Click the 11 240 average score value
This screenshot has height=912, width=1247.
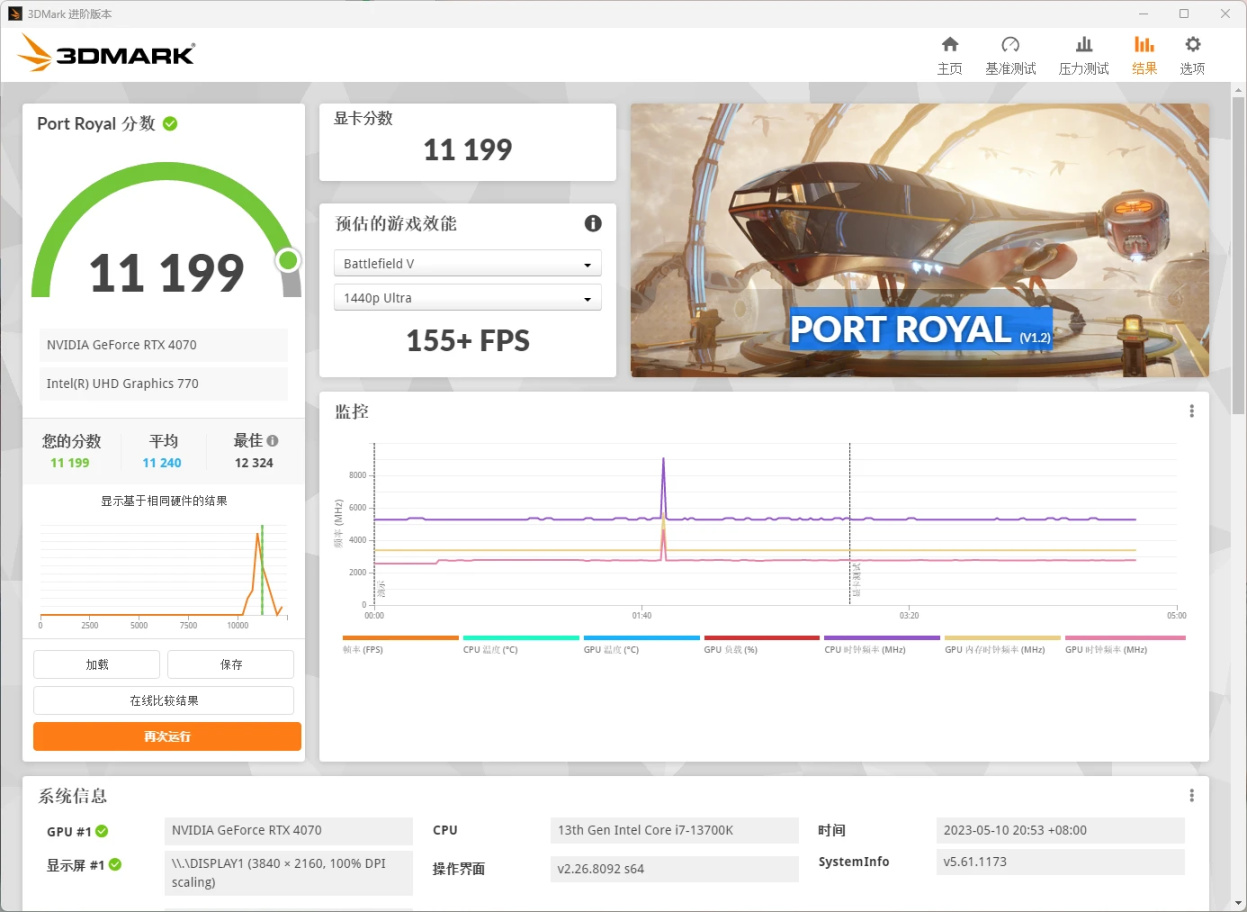pos(162,463)
